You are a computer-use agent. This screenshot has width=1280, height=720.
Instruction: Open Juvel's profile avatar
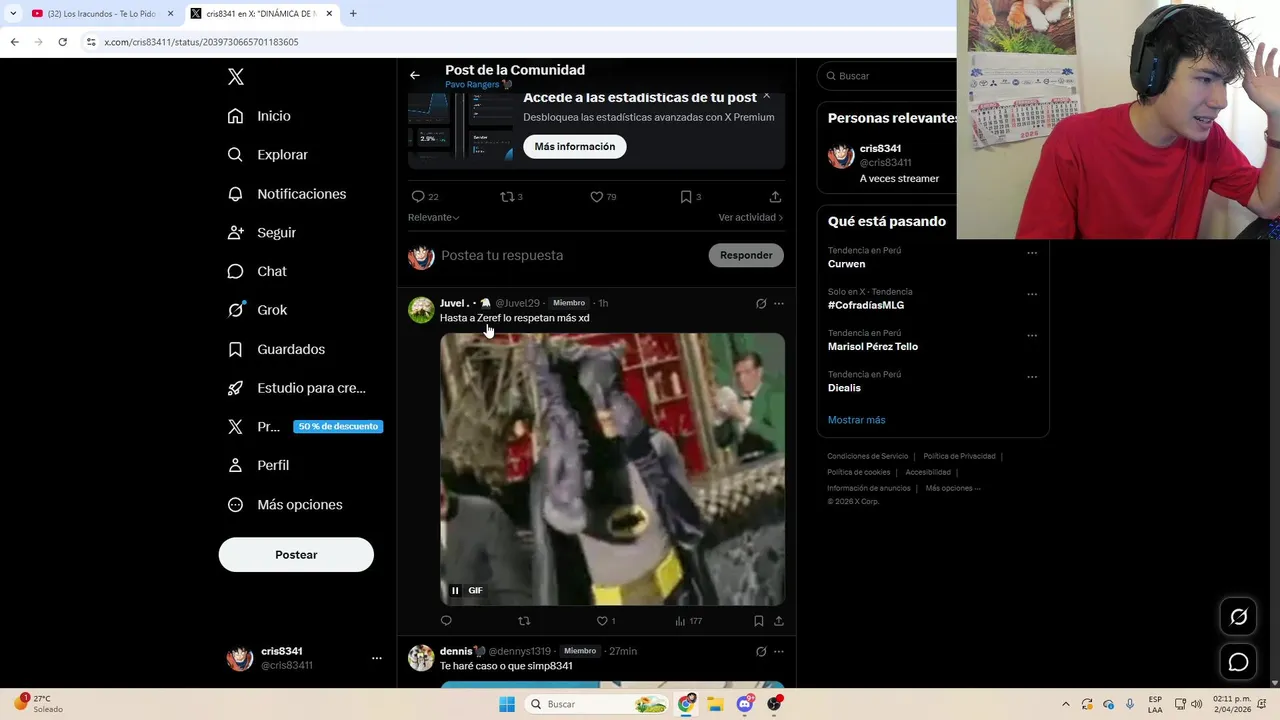[x=421, y=309]
